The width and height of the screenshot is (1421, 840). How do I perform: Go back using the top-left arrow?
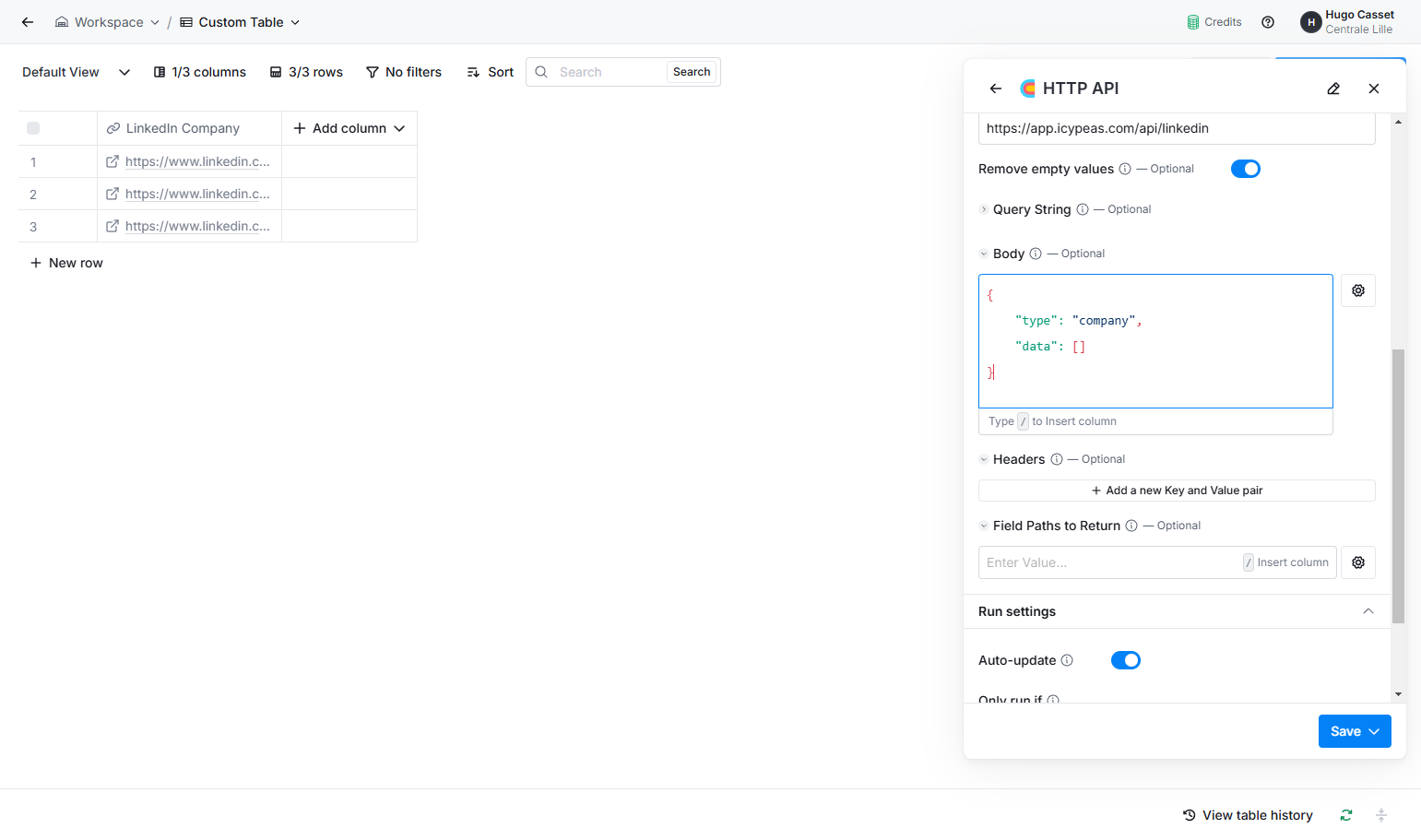[x=28, y=22]
